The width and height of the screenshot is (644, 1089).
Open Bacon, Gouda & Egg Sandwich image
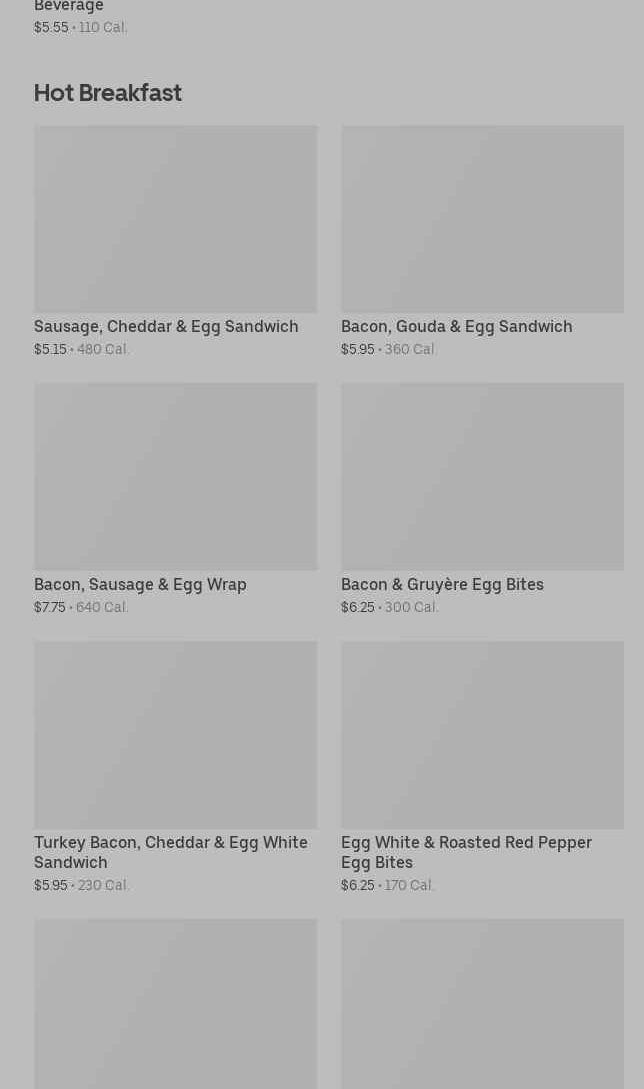click(x=482, y=219)
